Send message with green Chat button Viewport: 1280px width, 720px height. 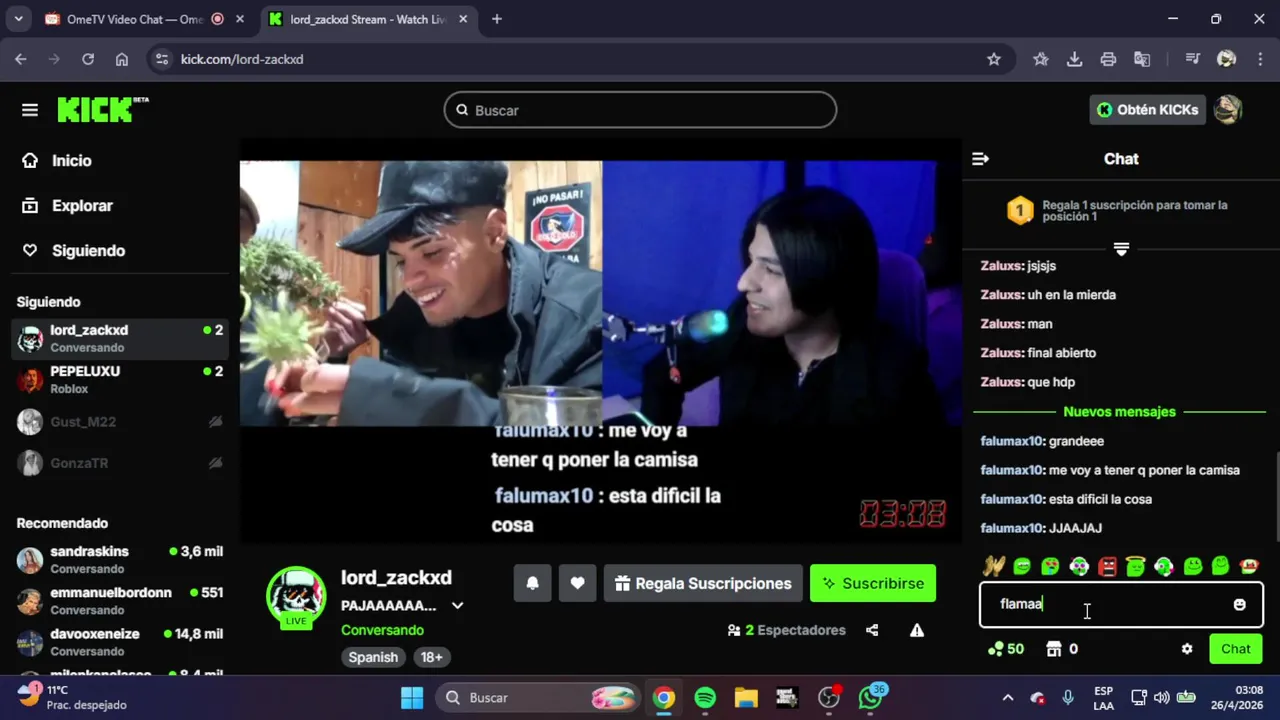point(1236,649)
